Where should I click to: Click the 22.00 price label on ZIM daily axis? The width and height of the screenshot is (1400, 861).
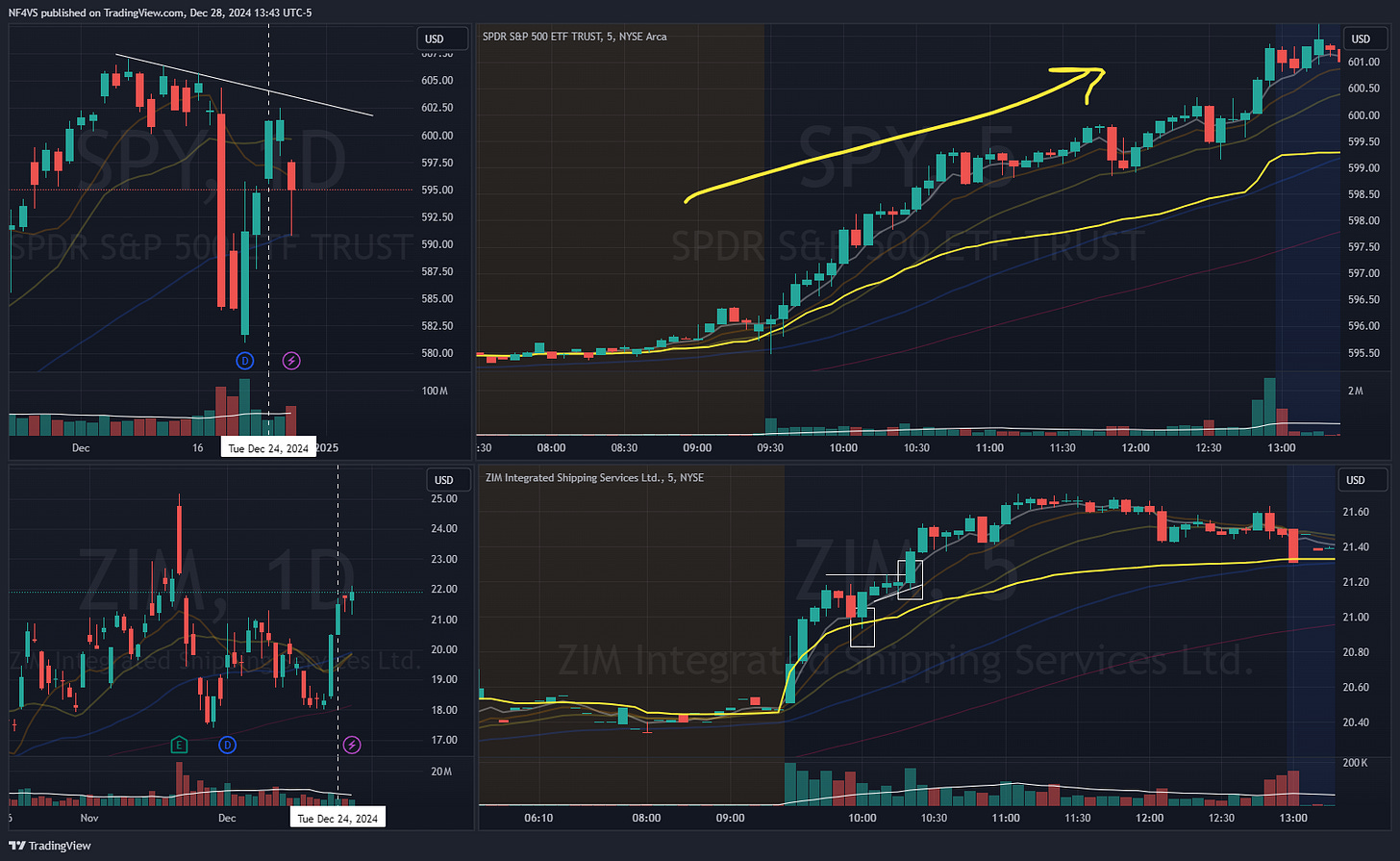coord(444,590)
